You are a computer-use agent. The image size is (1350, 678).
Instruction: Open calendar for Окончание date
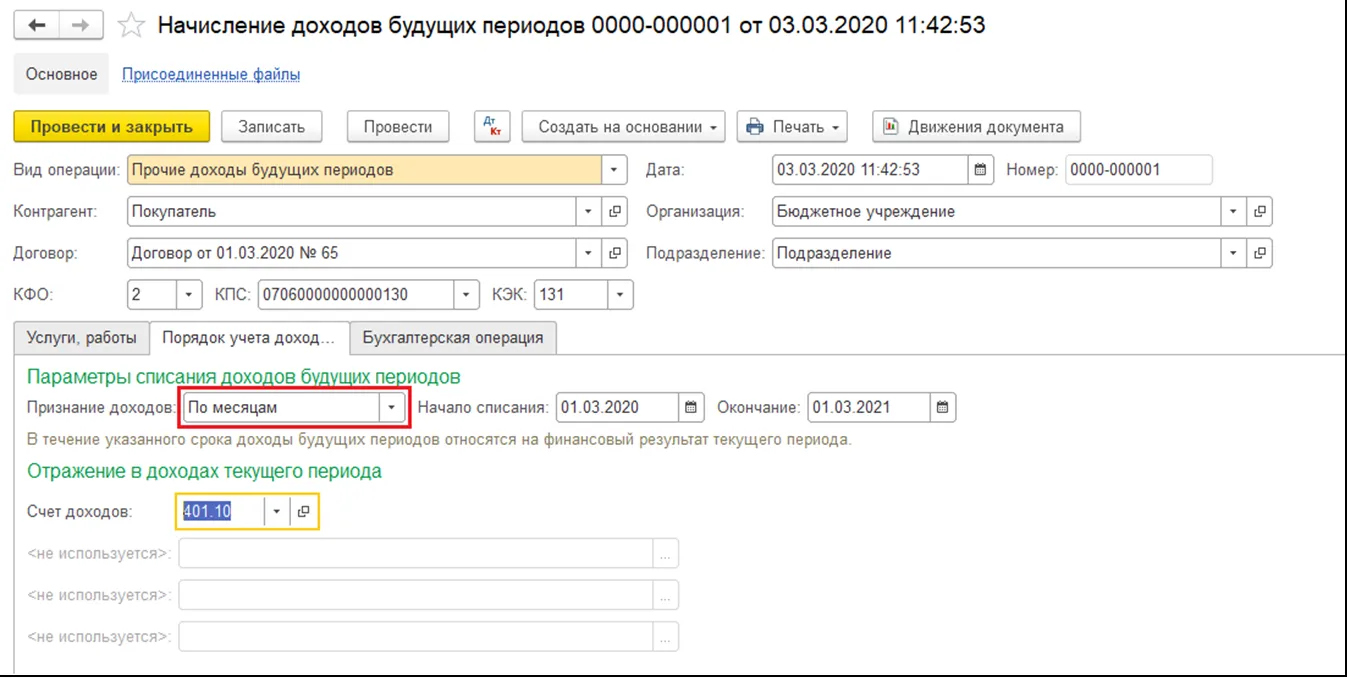943,408
